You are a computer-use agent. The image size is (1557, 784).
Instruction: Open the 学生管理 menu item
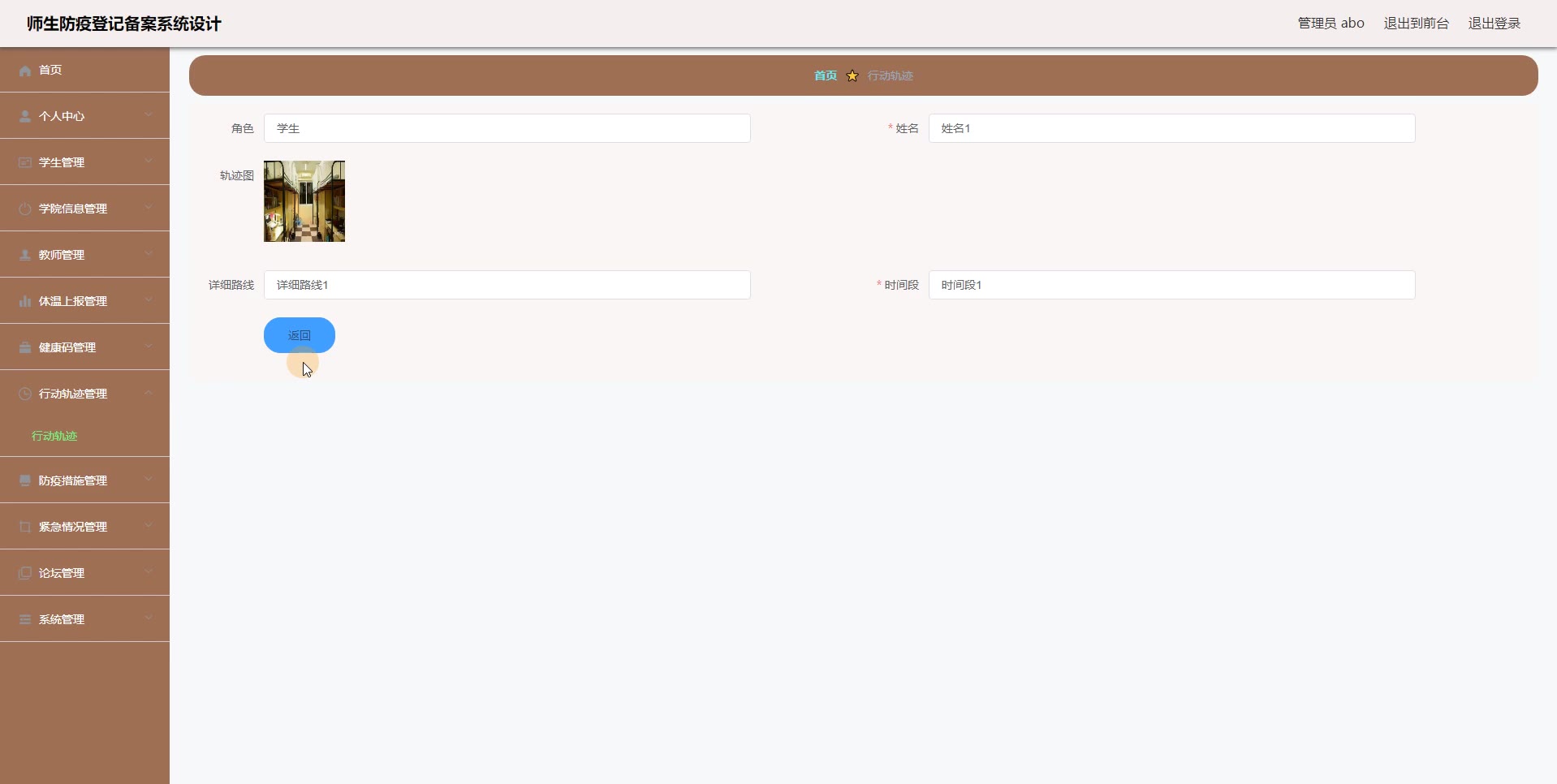(84, 162)
